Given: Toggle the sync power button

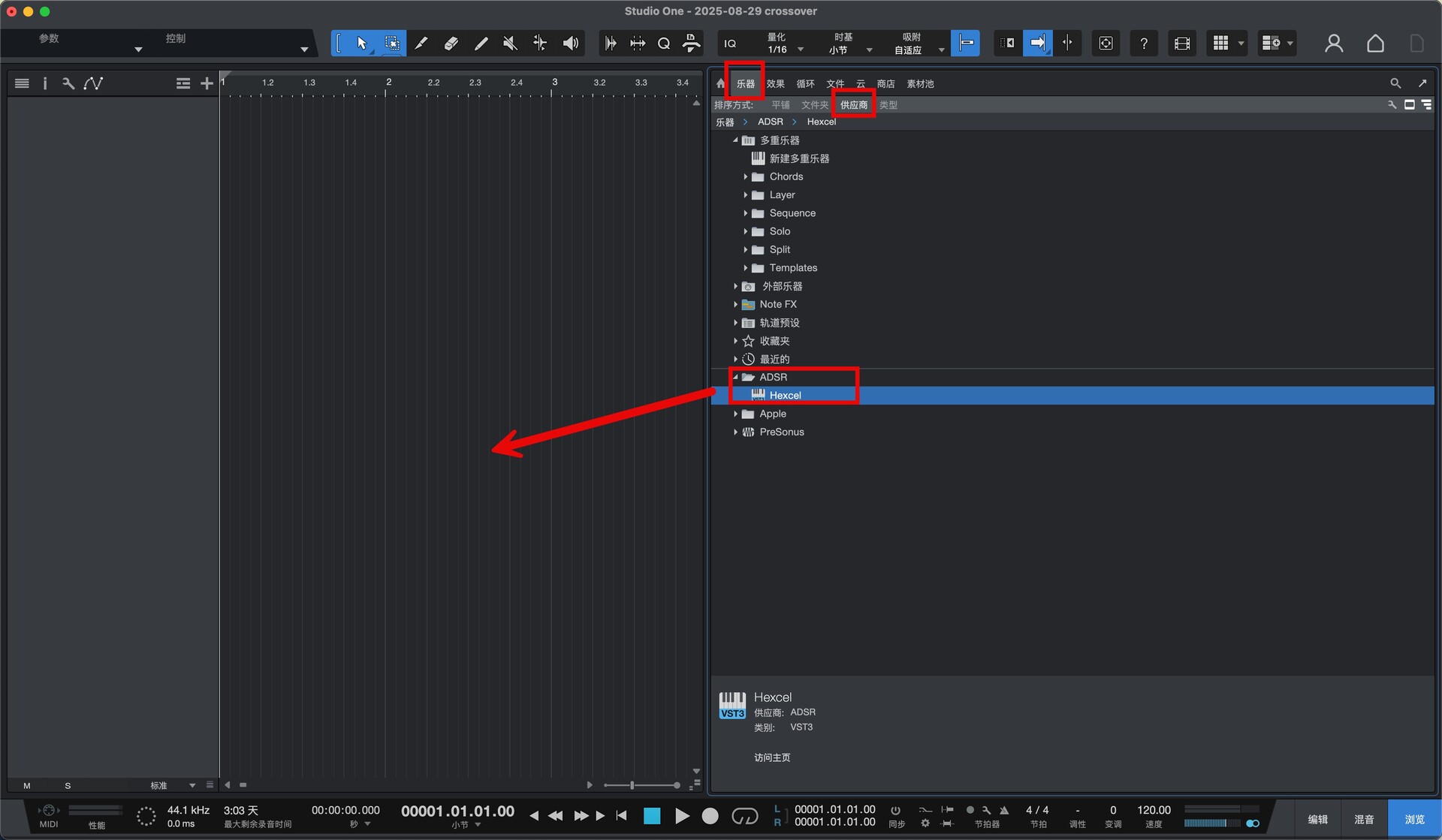Looking at the screenshot, I should click(x=895, y=810).
